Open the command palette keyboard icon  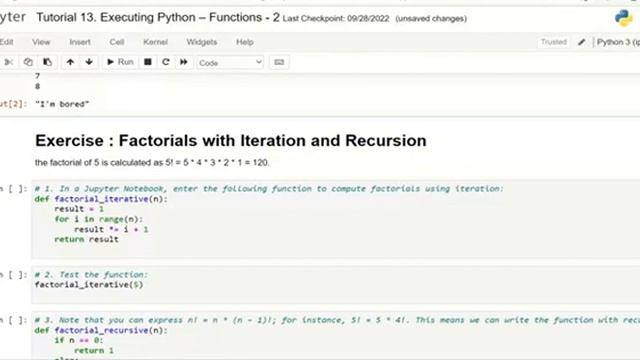click(279, 62)
